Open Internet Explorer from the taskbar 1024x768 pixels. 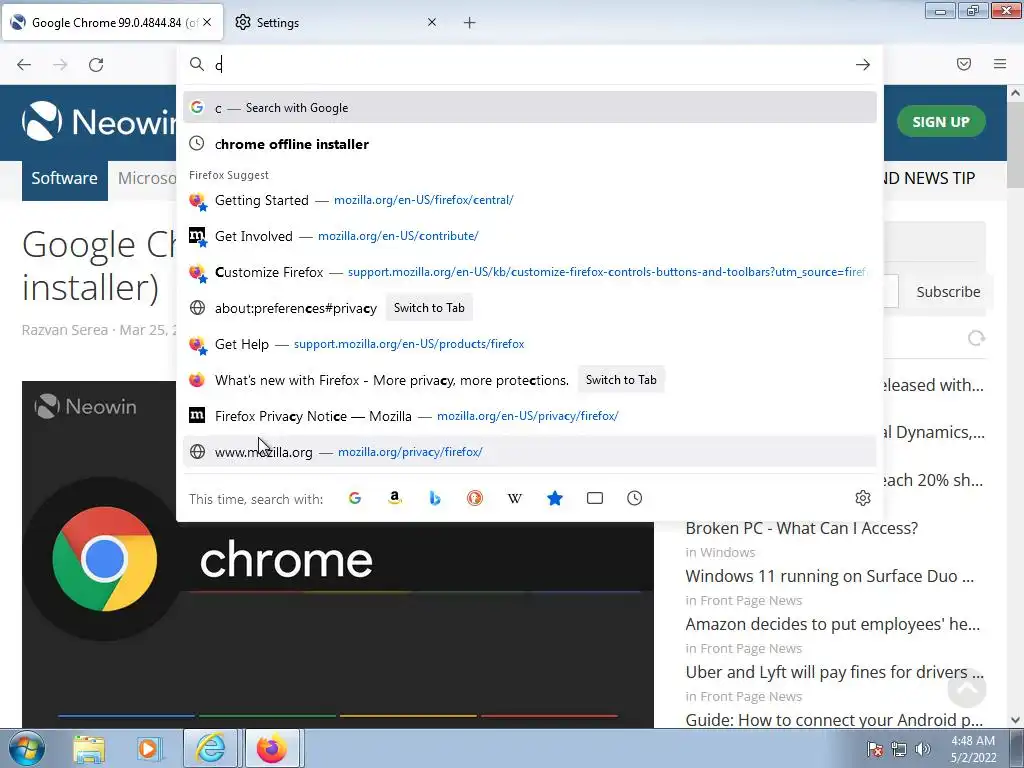point(210,748)
